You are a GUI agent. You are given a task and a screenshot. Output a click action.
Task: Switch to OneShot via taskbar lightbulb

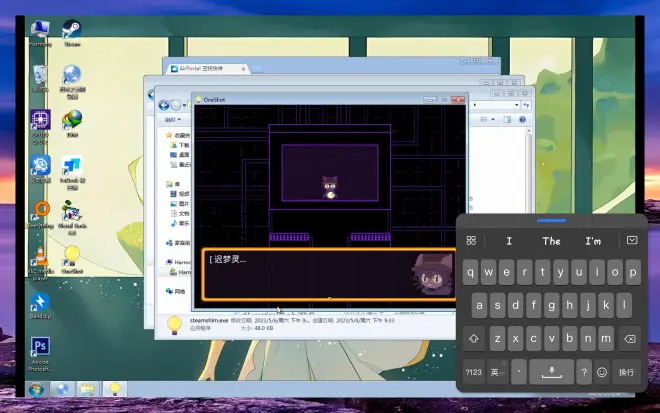coord(114,389)
